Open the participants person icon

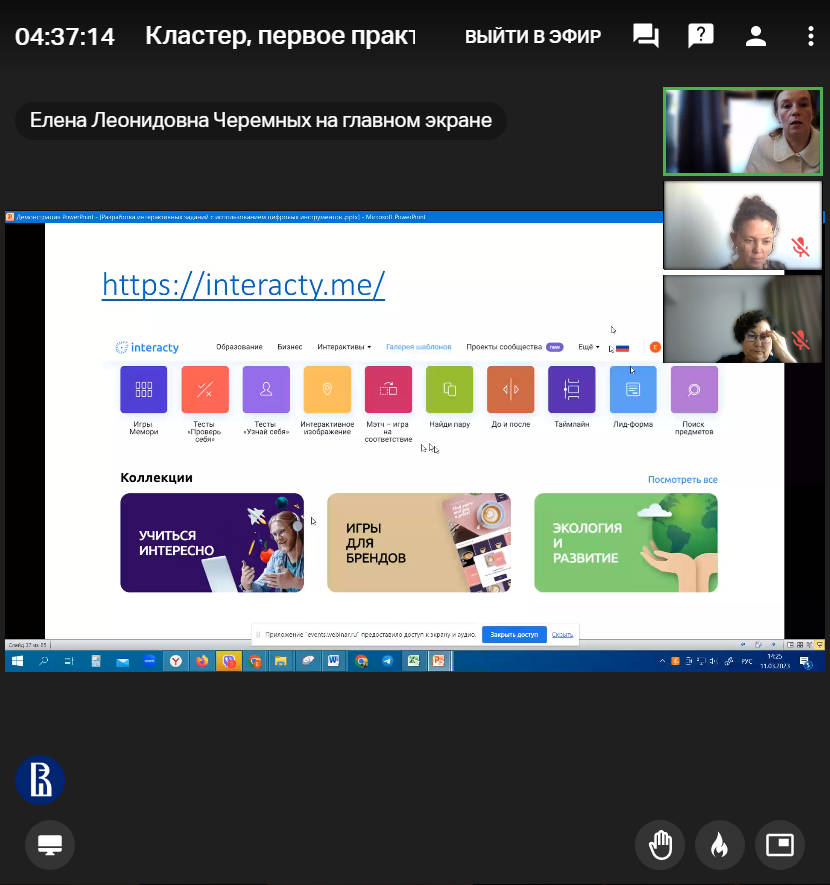tap(756, 37)
